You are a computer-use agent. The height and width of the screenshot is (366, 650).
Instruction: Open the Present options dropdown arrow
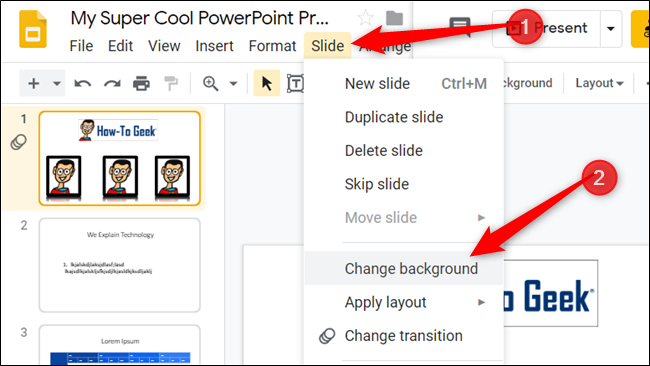click(611, 29)
